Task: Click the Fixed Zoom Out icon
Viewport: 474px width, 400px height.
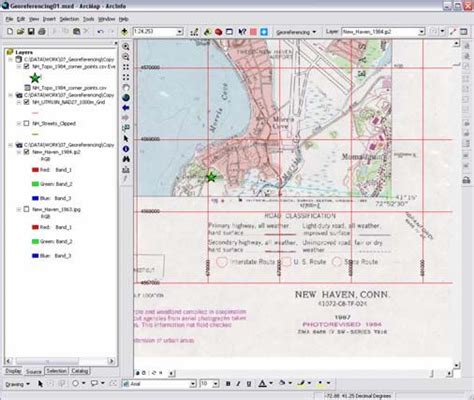Action: tap(126, 77)
